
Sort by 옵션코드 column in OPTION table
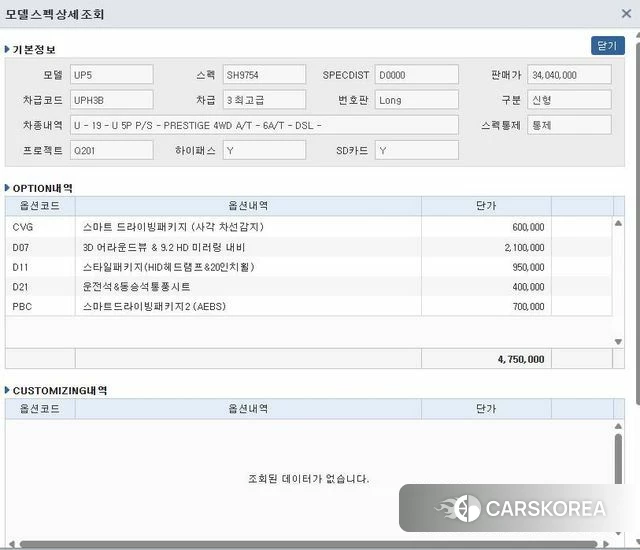[40, 206]
